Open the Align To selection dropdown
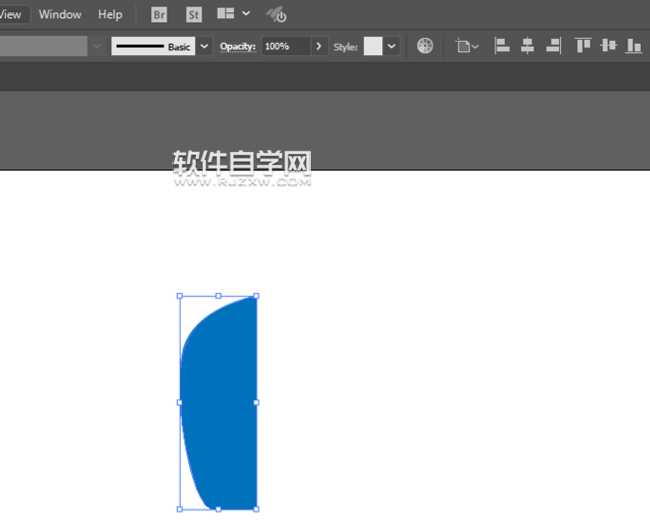650x529 pixels. click(467, 46)
